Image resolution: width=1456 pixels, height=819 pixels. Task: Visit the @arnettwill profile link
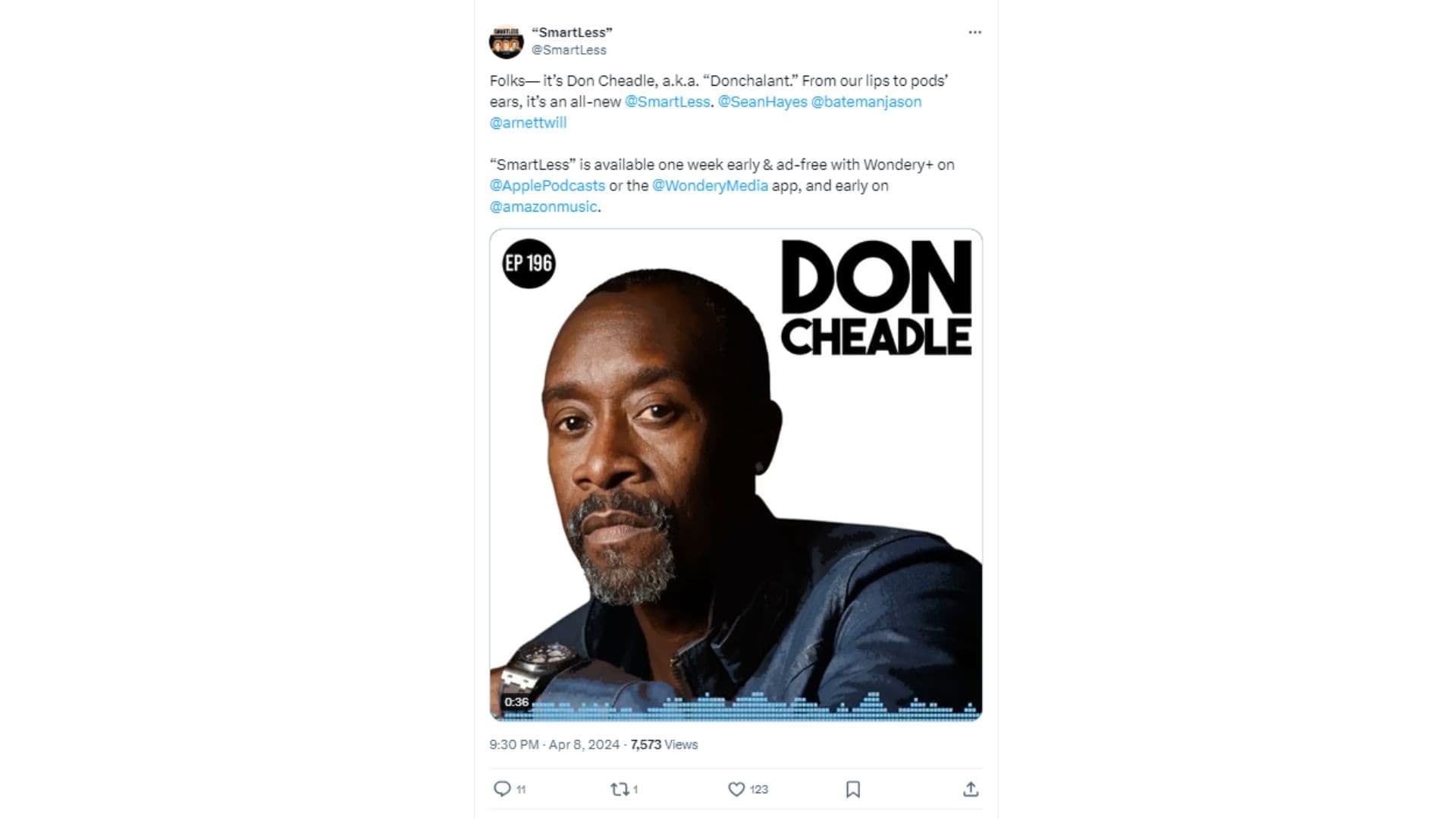pyautogui.click(x=528, y=123)
